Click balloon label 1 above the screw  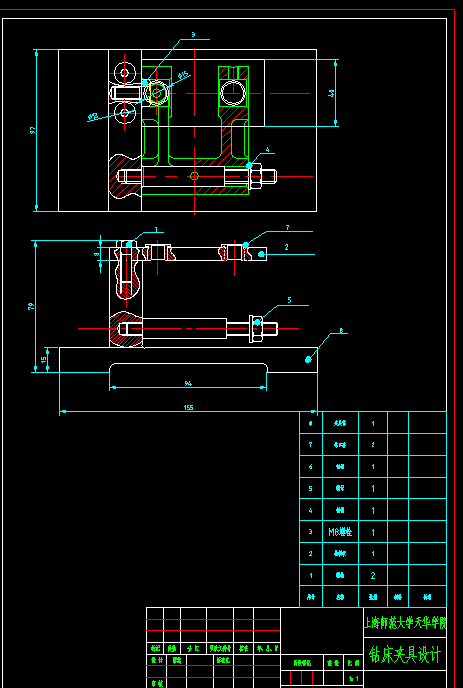(x=156, y=229)
